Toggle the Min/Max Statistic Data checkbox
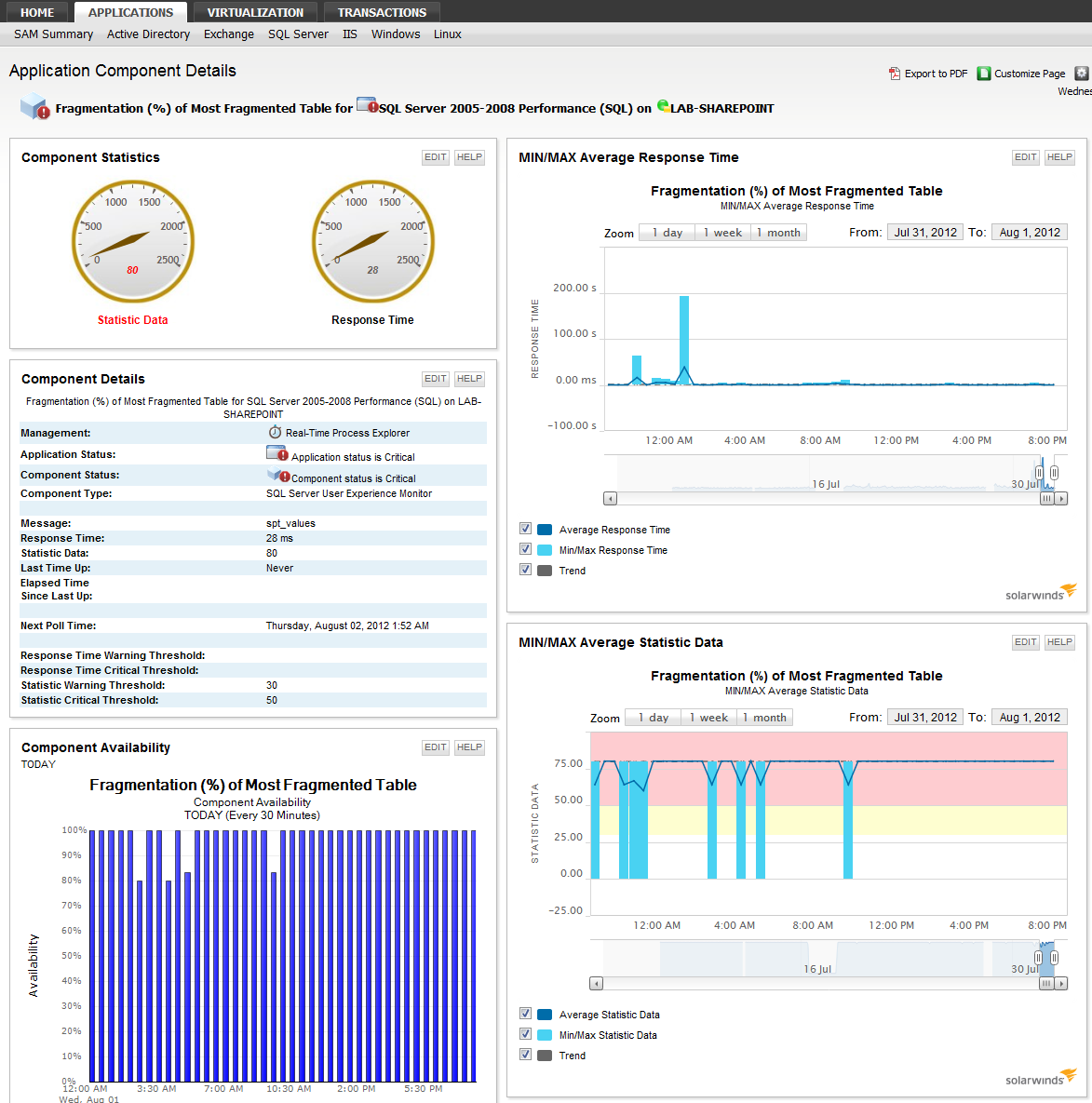1092x1103 pixels. [526, 1034]
